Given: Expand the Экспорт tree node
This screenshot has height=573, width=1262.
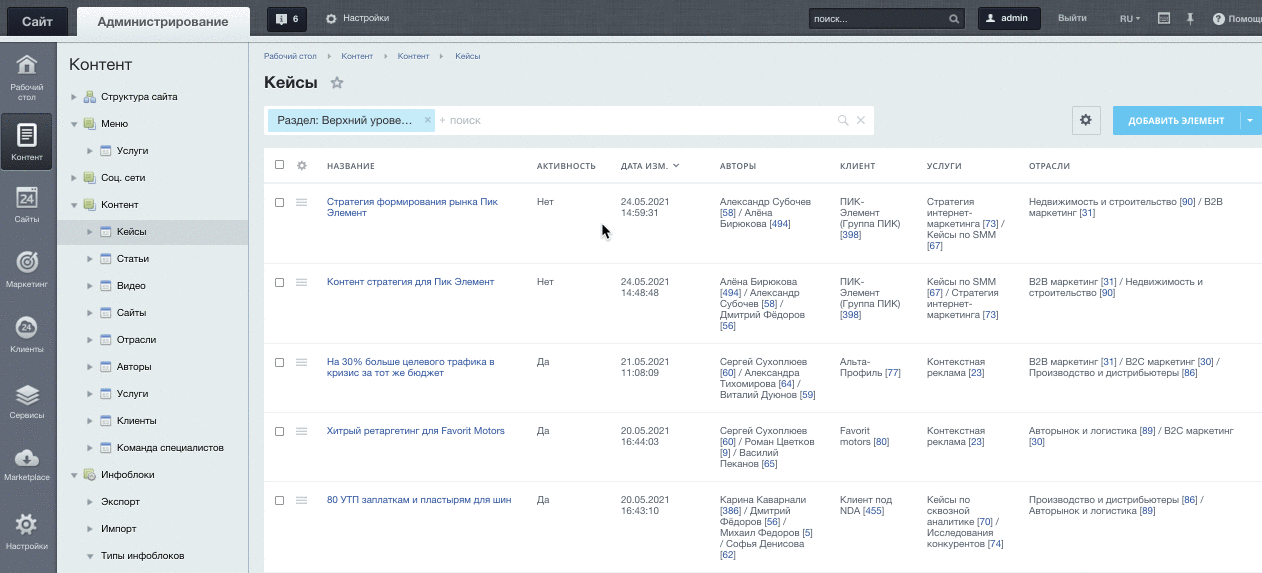Looking at the screenshot, I should coord(90,502).
